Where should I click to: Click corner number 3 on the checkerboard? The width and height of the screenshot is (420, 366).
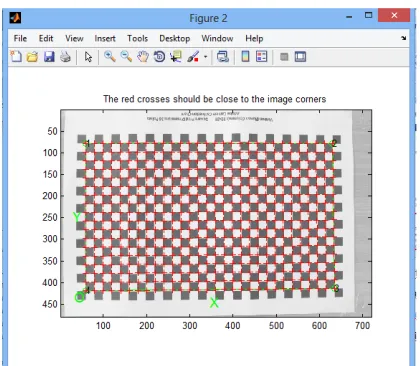[x=336, y=288]
